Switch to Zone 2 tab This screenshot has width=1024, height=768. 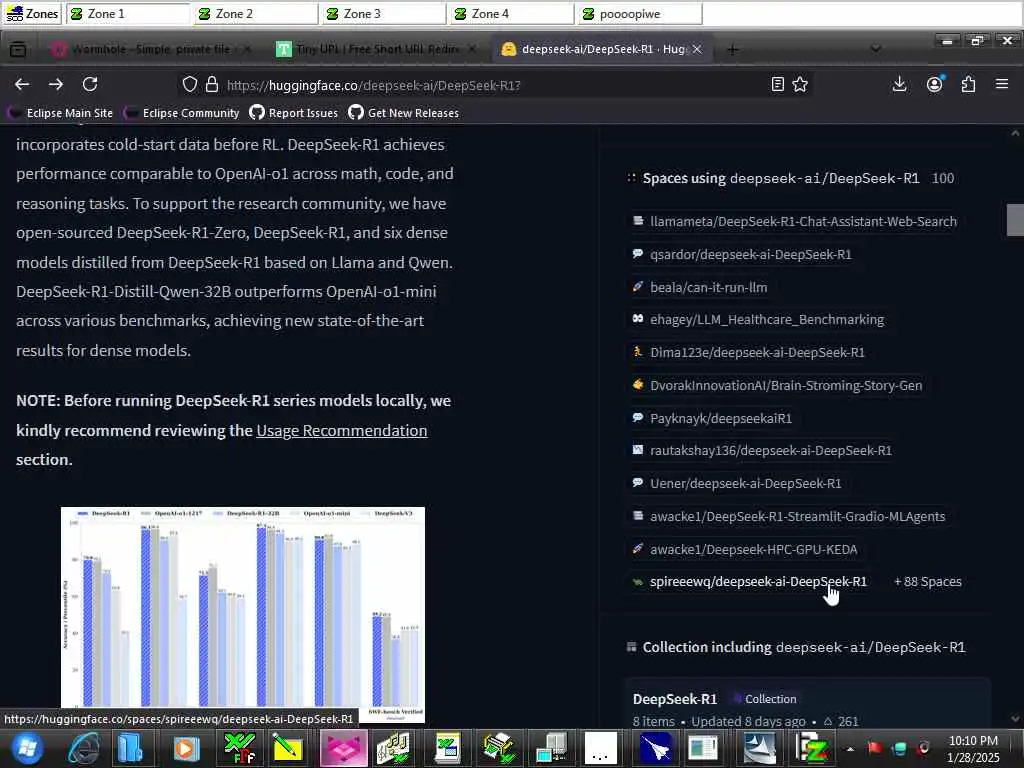point(257,14)
